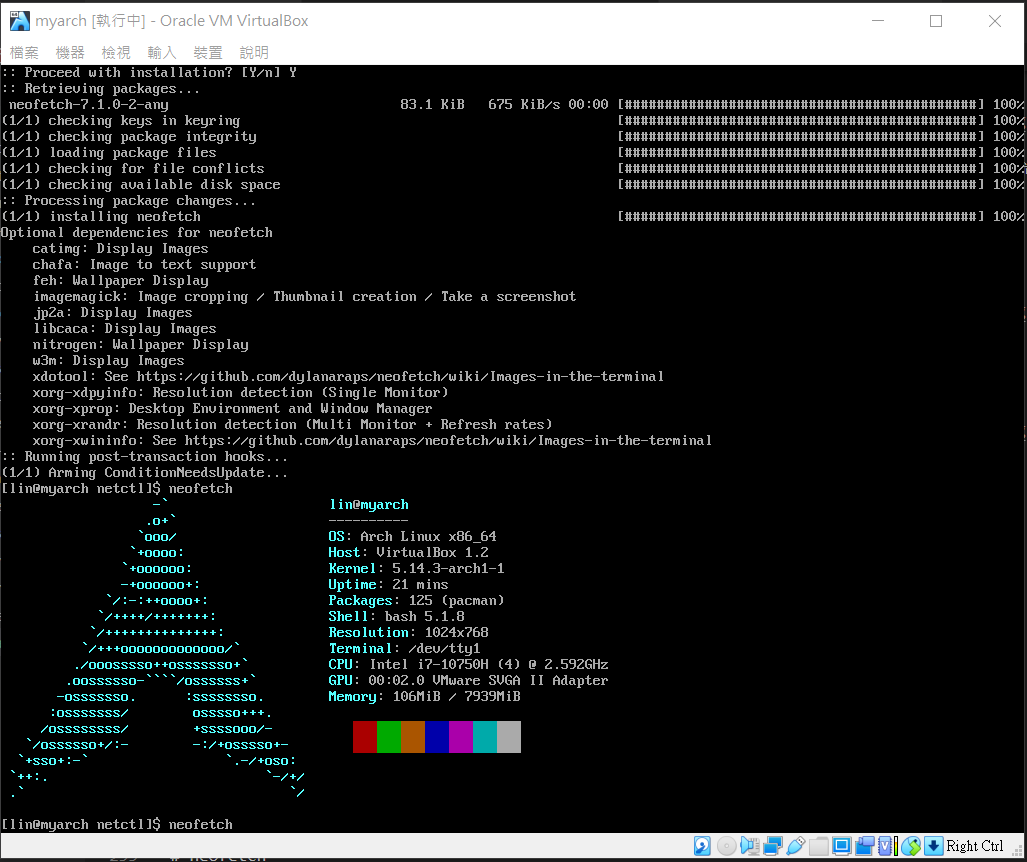
Task: Click the Right Ctrl host key label
Action: pos(975,846)
